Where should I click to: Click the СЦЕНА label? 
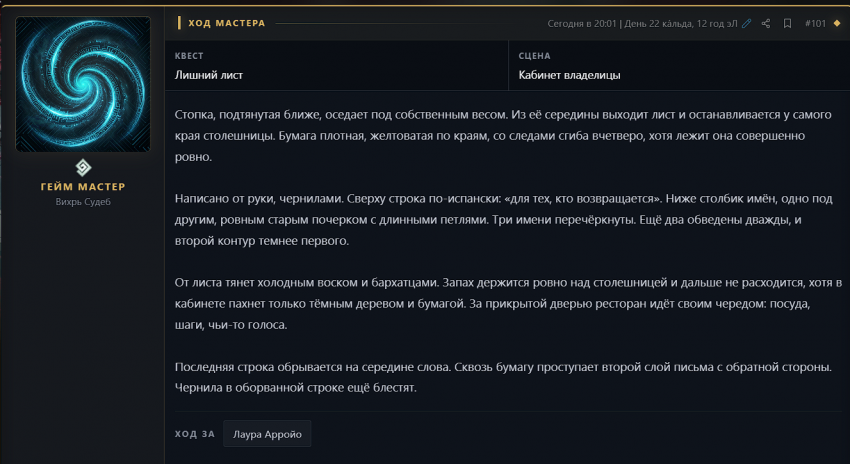(534, 56)
